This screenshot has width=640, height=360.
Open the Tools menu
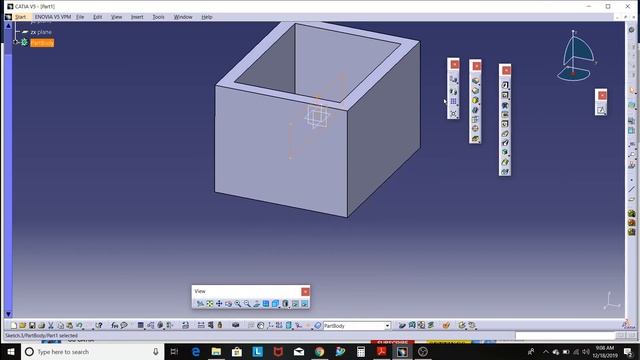[158, 17]
